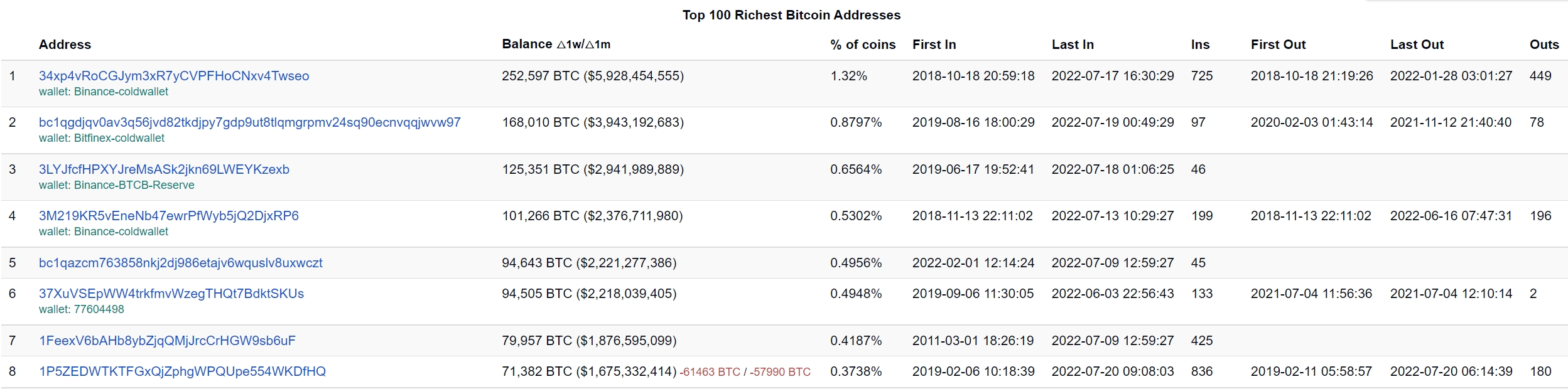Open address bc1qazcm763858nkj2dj986etajv6wquslv8uxwczt
Screen dimensions: 1568x389
(180, 263)
